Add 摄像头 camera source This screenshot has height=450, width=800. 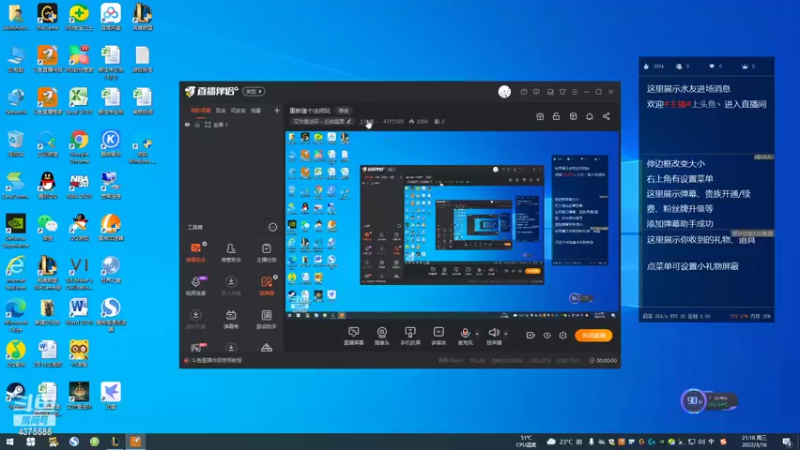[382, 336]
